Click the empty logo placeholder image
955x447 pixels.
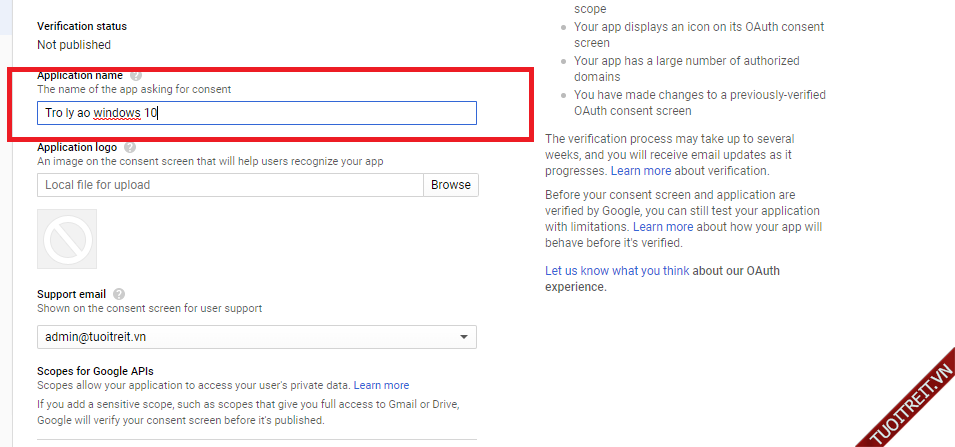point(67,239)
